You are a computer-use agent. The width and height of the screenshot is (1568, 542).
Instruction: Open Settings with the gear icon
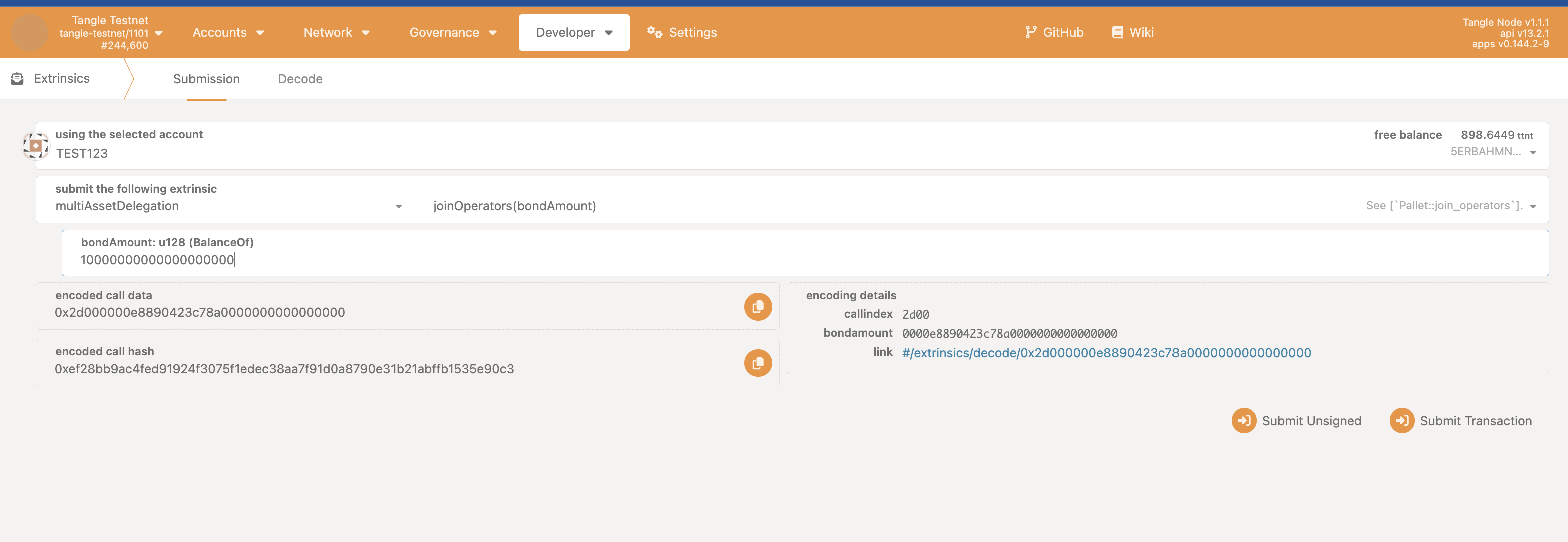tap(655, 32)
